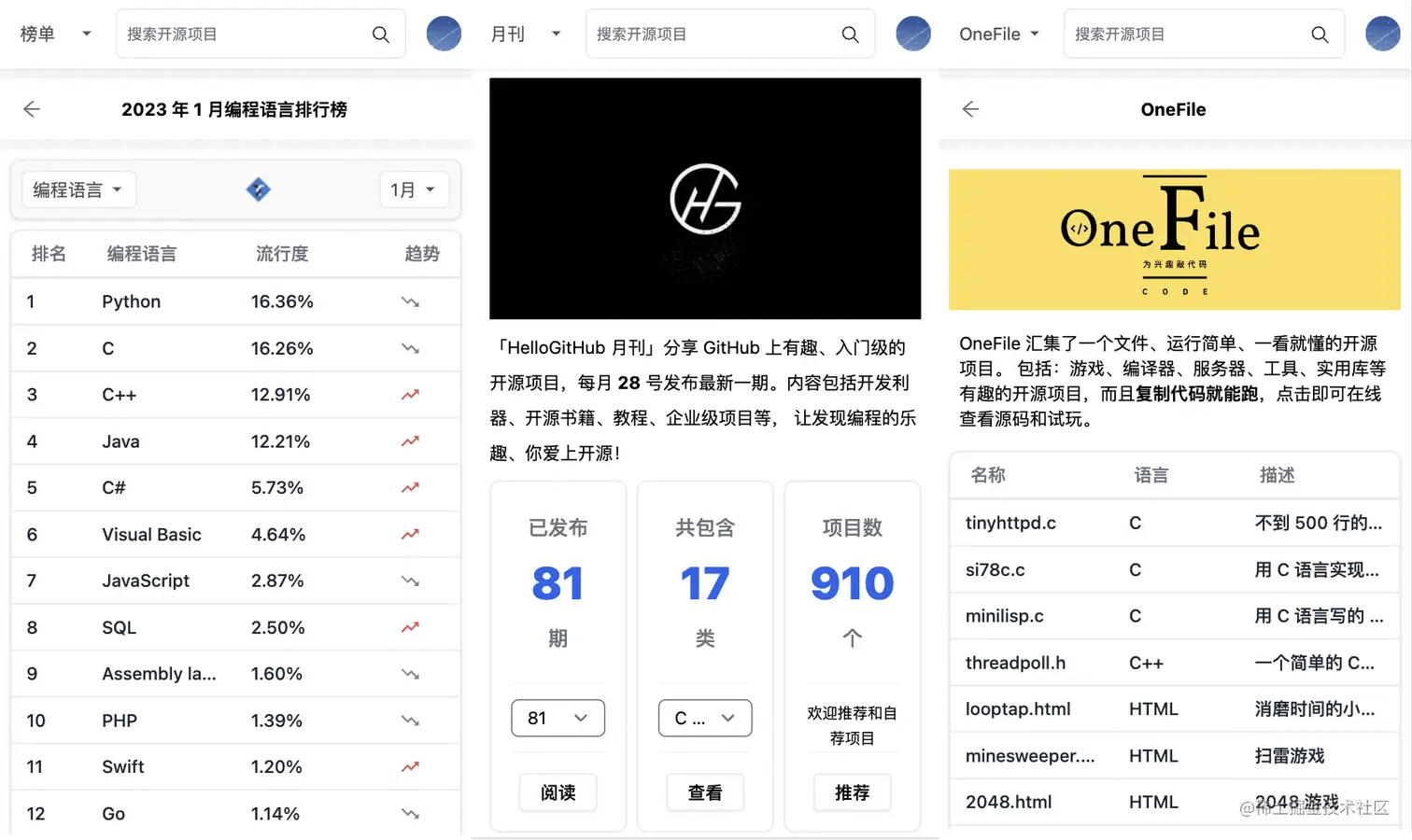Open the threadpoll.h file entry
This screenshot has height=840, width=1412.
pos(1015,663)
